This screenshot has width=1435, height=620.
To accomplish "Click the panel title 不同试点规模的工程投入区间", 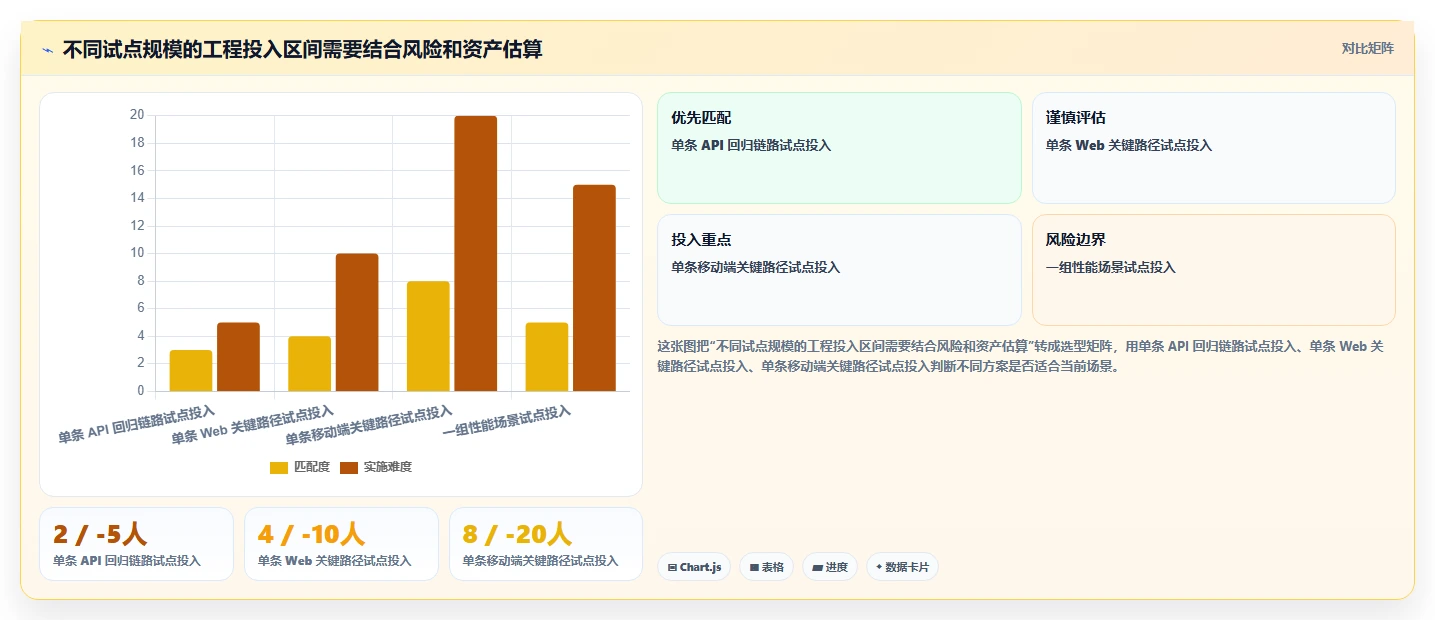I will point(302,49).
